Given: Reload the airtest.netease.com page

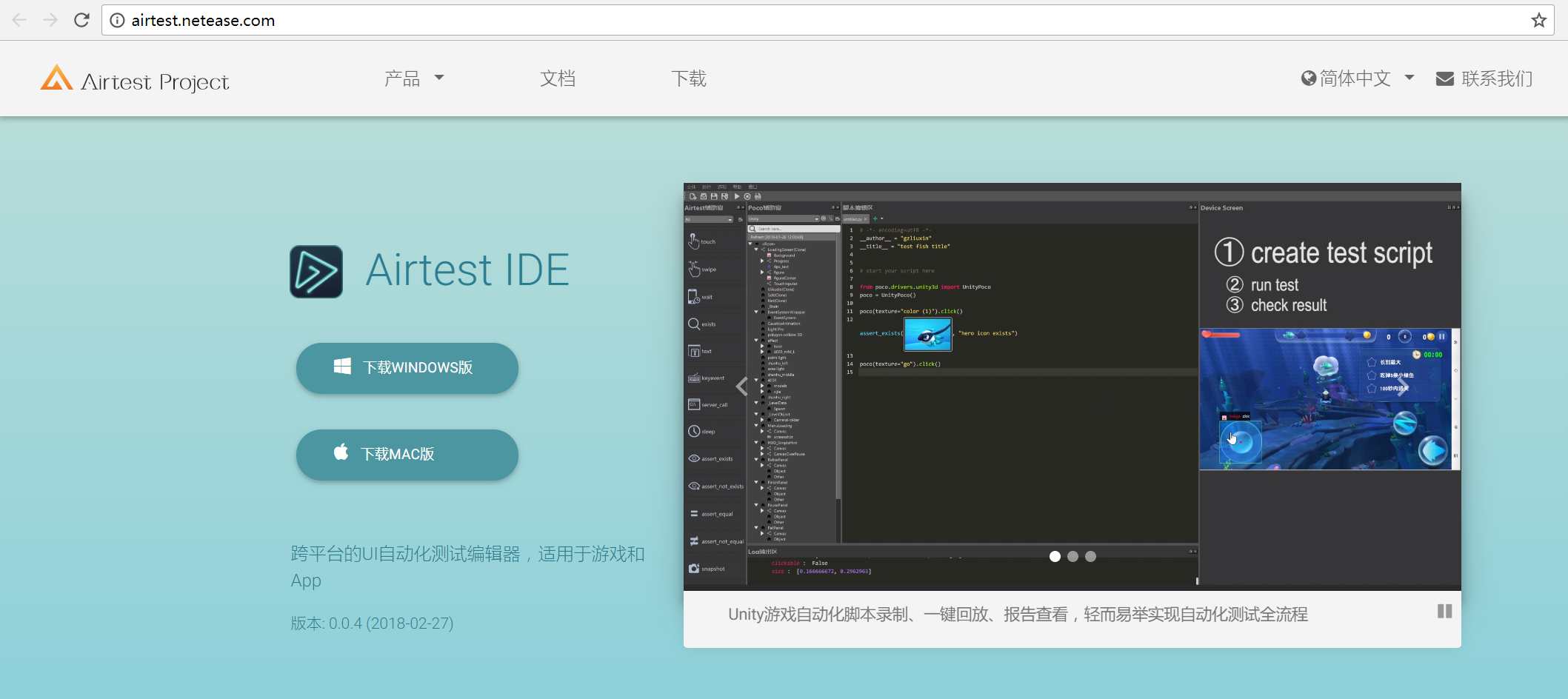Looking at the screenshot, I should pyautogui.click(x=81, y=20).
